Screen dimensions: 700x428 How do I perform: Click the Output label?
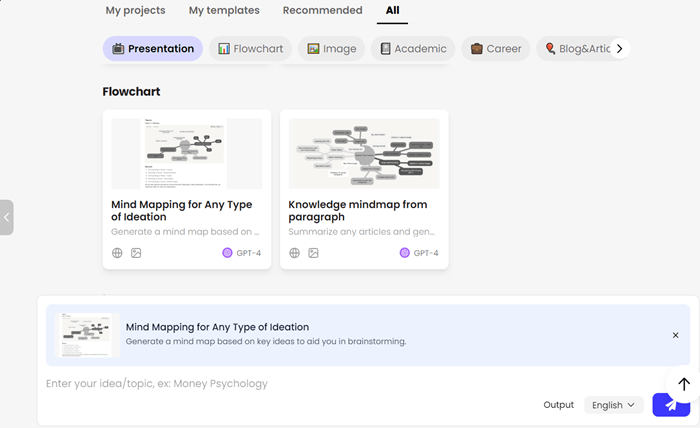(558, 405)
